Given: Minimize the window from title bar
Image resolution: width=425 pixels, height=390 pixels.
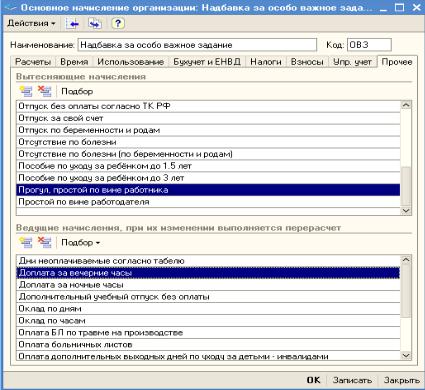Looking at the screenshot, I should 384,7.
